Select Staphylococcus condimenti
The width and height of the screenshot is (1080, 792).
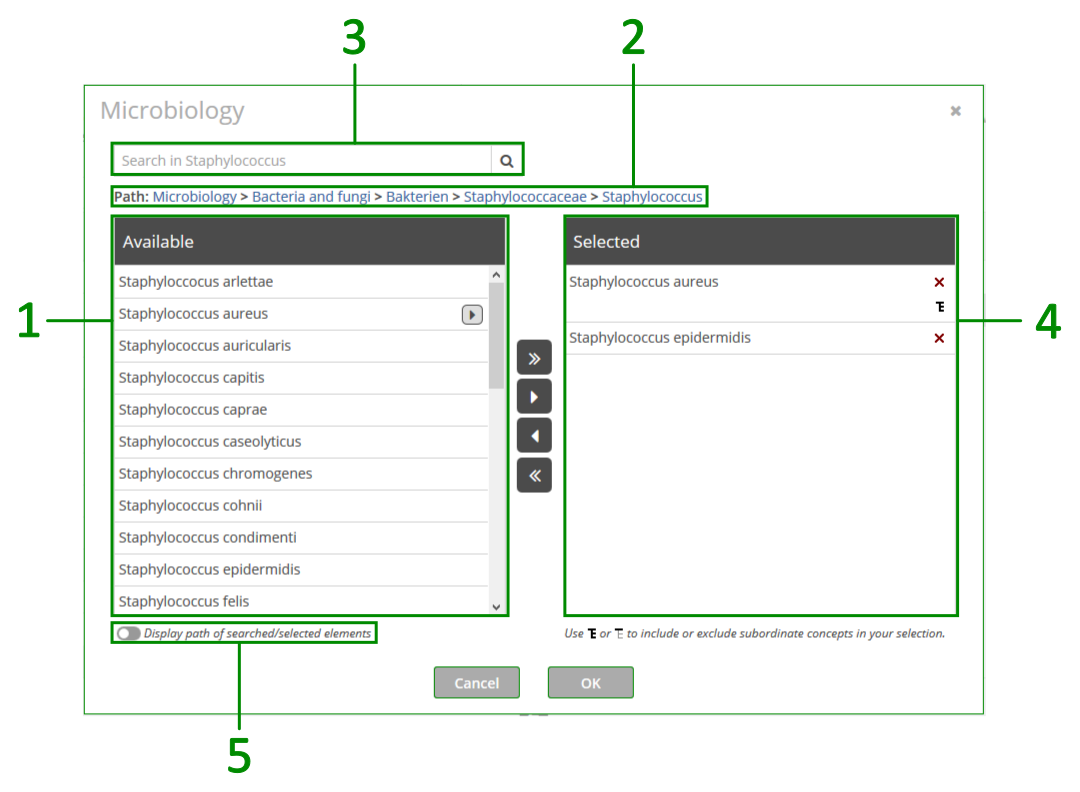coord(302,538)
